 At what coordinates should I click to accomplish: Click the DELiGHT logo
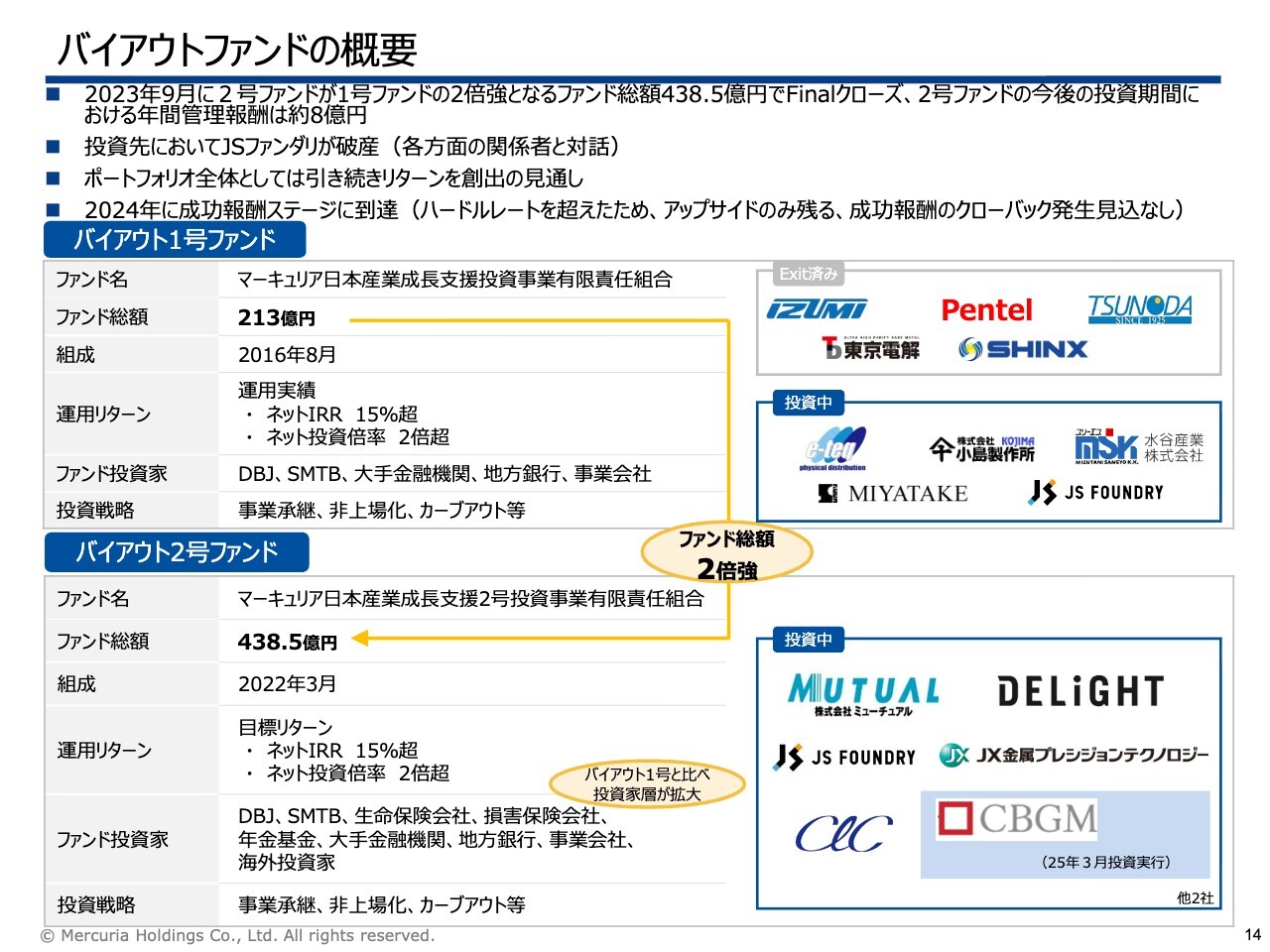(1079, 691)
